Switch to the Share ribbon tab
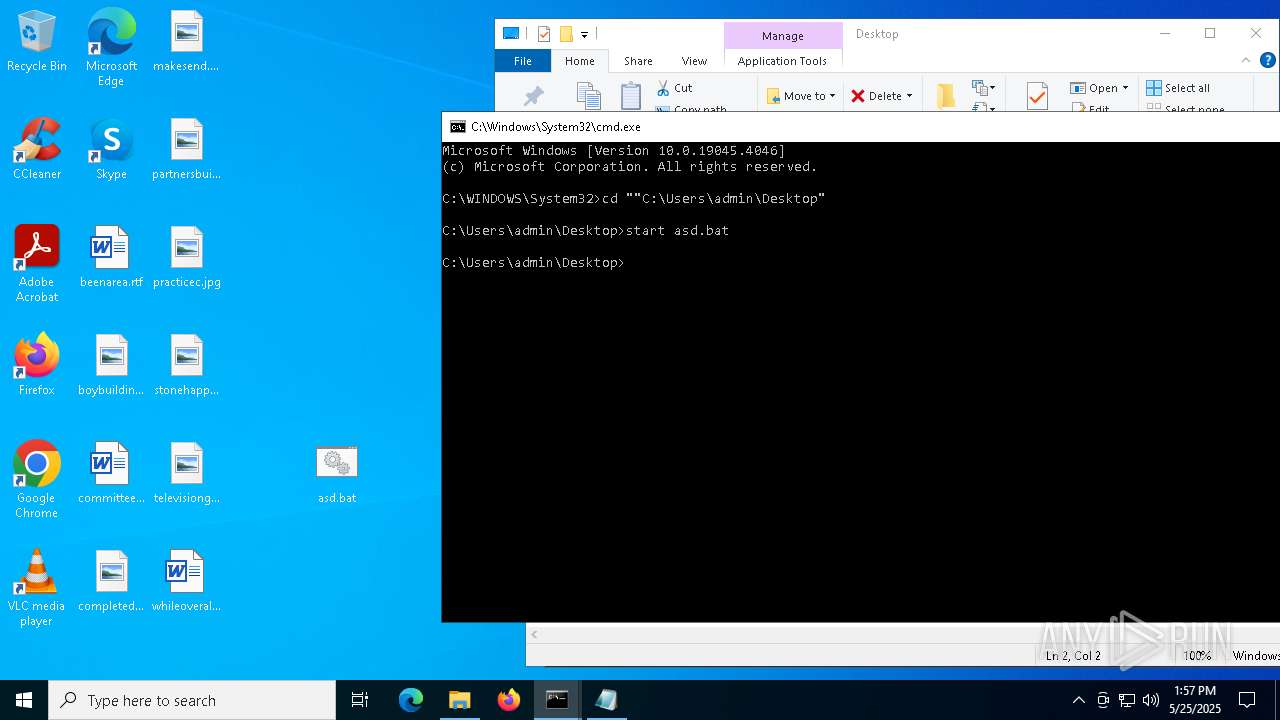The width and height of the screenshot is (1280, 720). pyautogui.click(x=638, y=61)
